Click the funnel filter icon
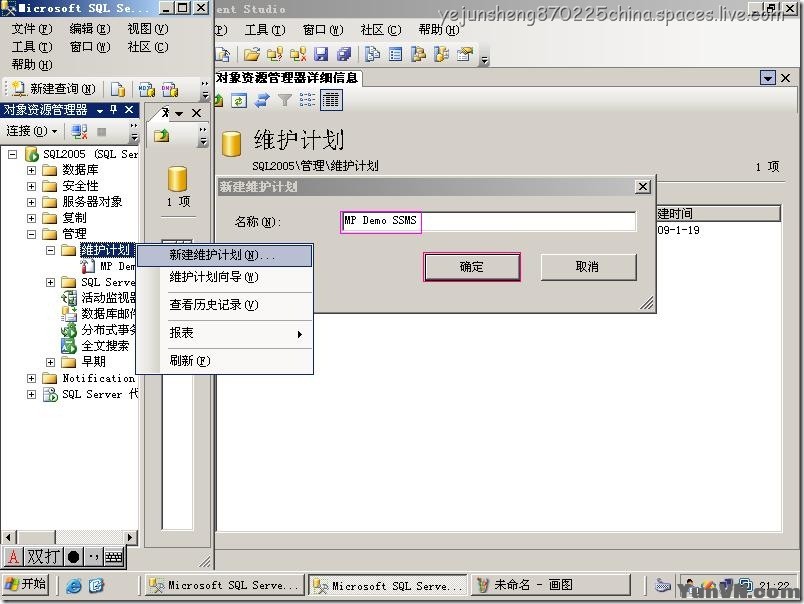This screenshot has height=604, width=804. [285, 100]
